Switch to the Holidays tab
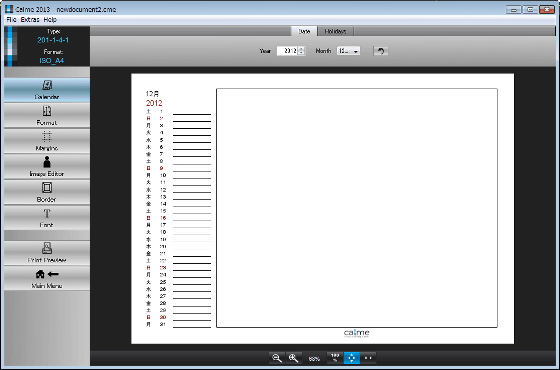 point(335,31)
